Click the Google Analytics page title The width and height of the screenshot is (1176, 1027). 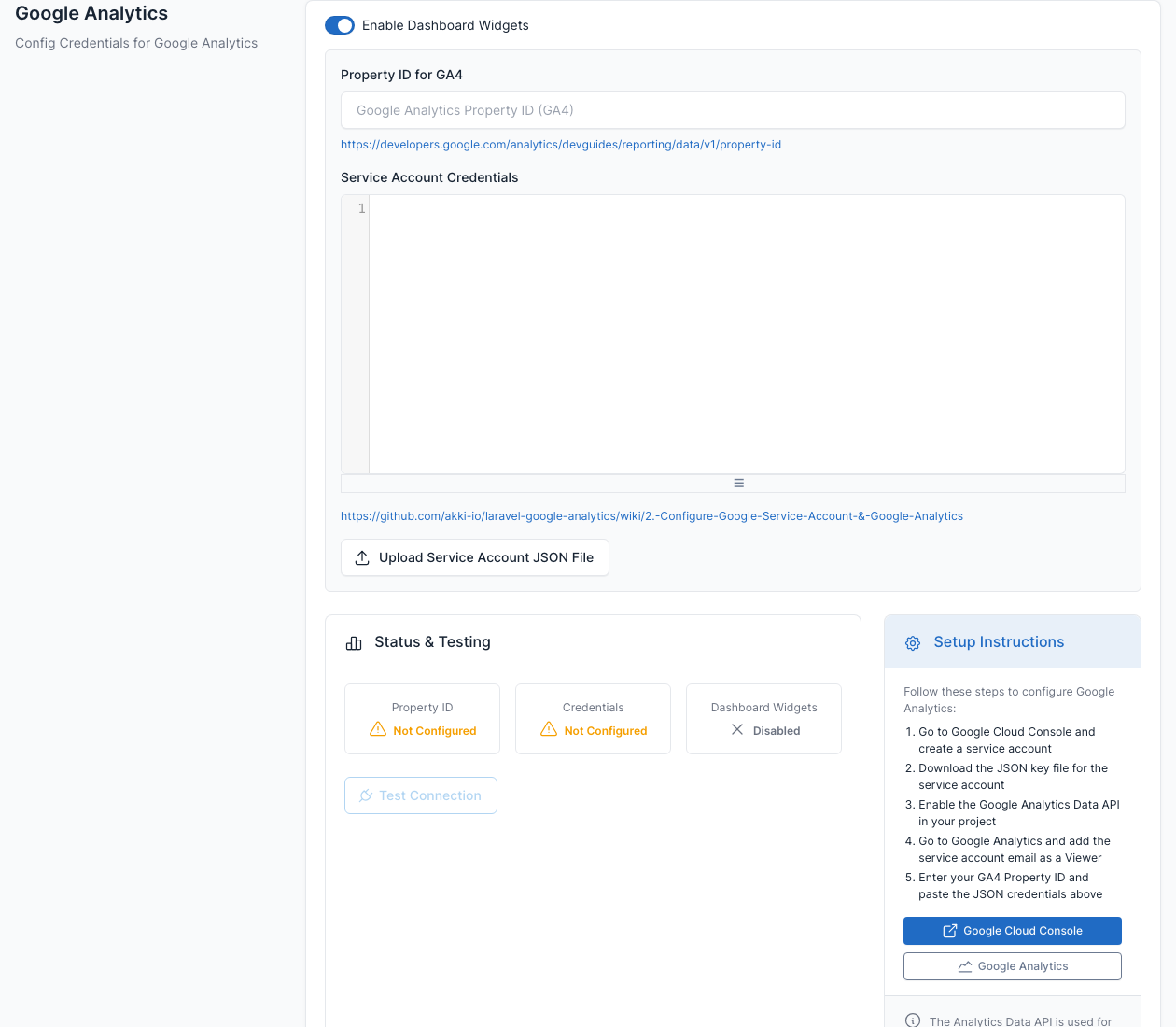(x=91, y=13)
